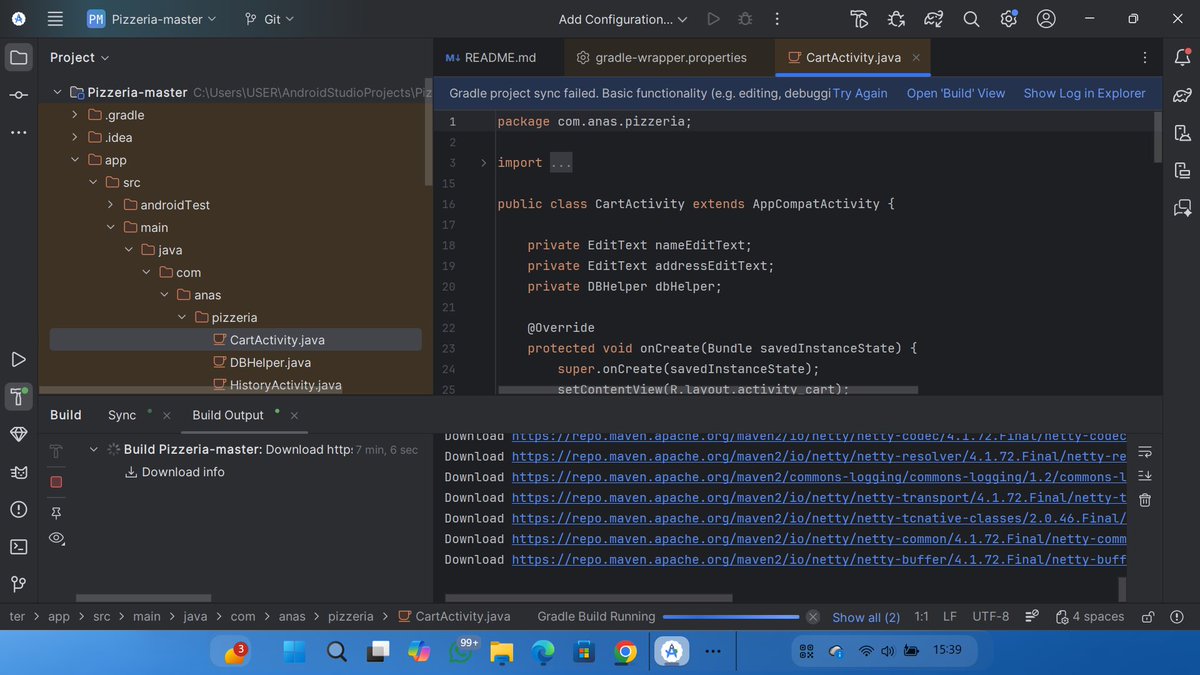Switch to gradle-wrapper.properties tab
1200x675 pixels.
pyautogui.click(x=662, y=58)
